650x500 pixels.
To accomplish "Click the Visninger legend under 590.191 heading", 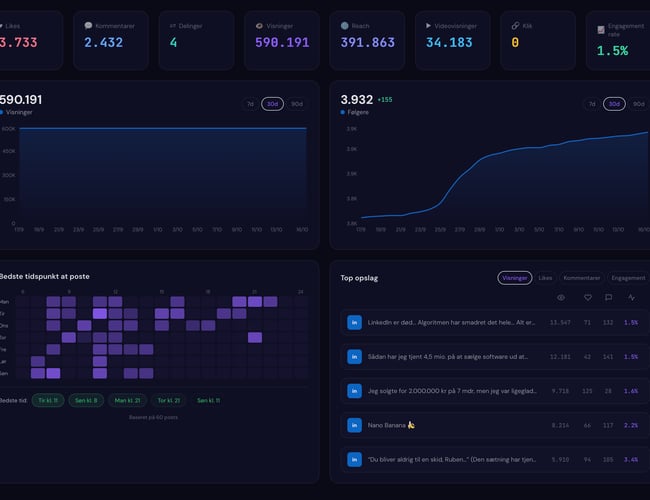I will click(x=19, y=112).
